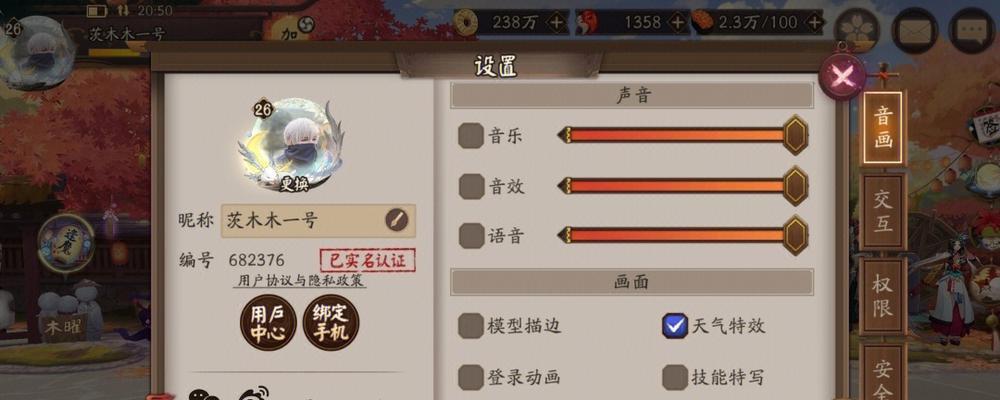Edit nickname with the pencil icon

pos(396,220)
